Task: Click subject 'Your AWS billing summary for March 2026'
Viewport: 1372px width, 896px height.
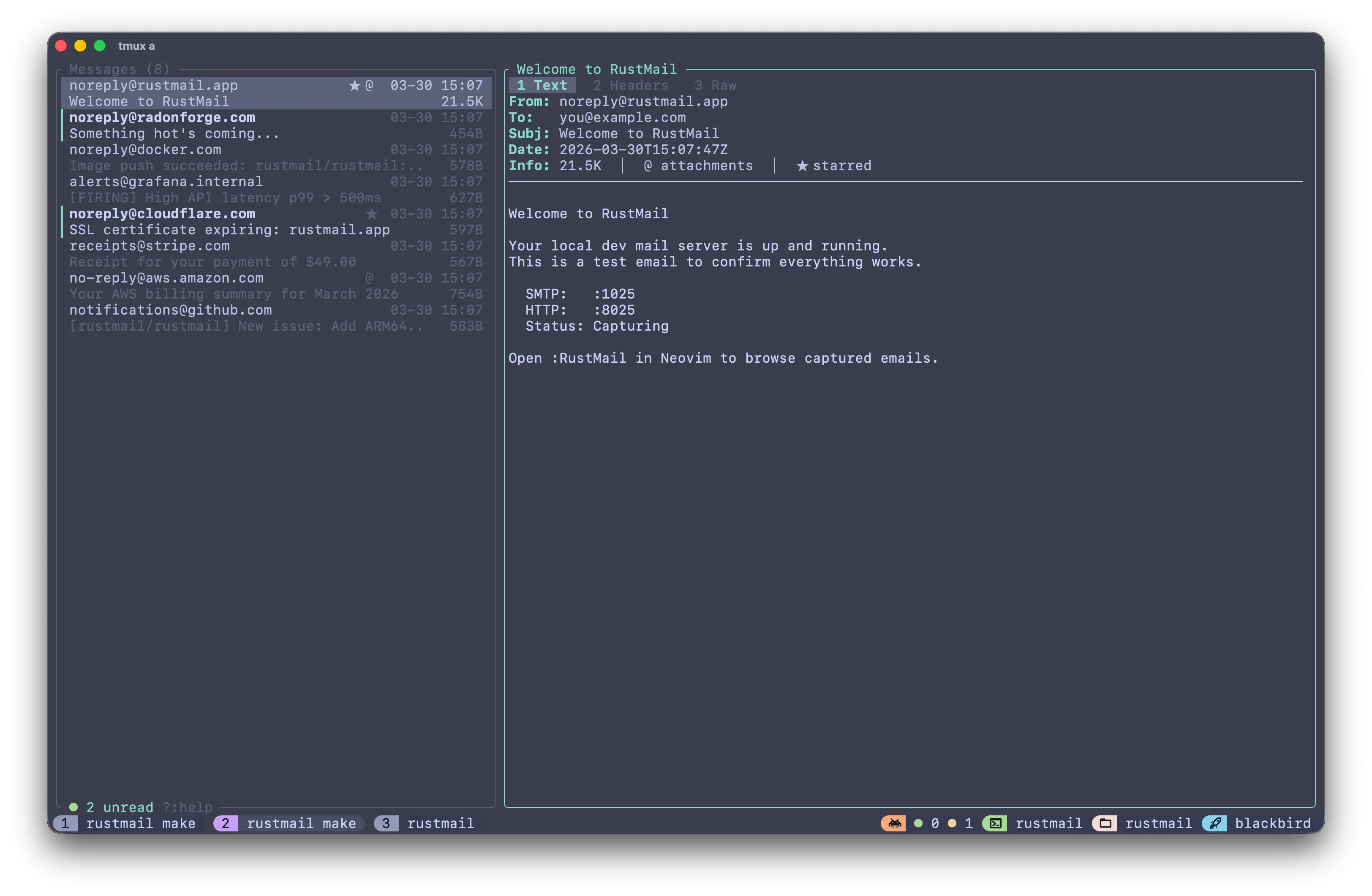Action: (x=234, y=294)
